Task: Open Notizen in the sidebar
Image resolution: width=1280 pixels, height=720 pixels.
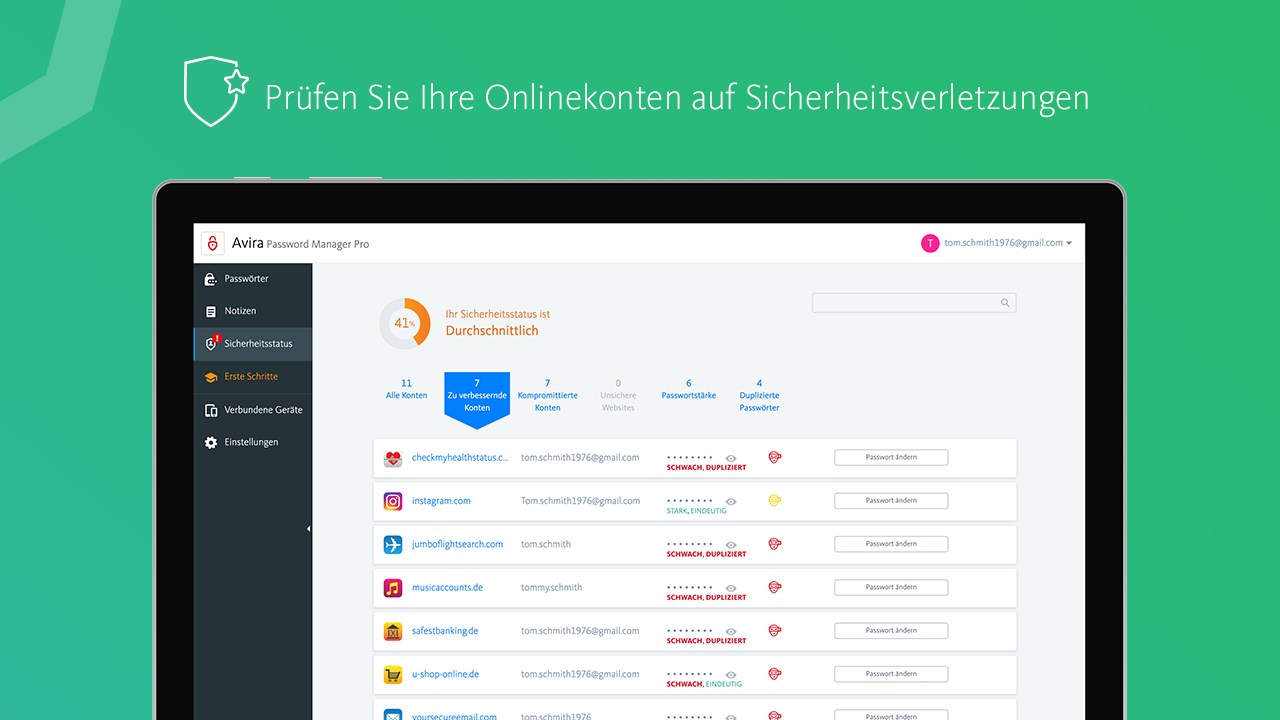Action: pos(253,311)
